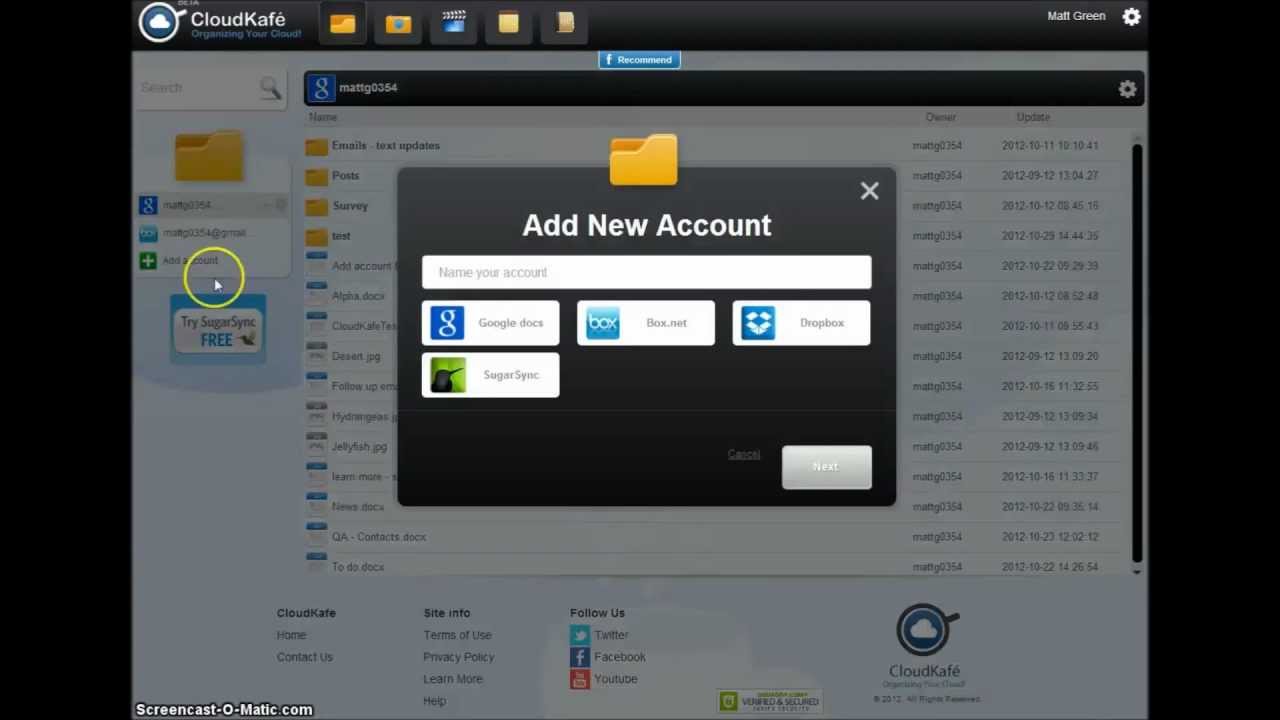Select the Box.net account option
Image resolution: width=1280 pixels, height=720 pixels.
(646, 323)
